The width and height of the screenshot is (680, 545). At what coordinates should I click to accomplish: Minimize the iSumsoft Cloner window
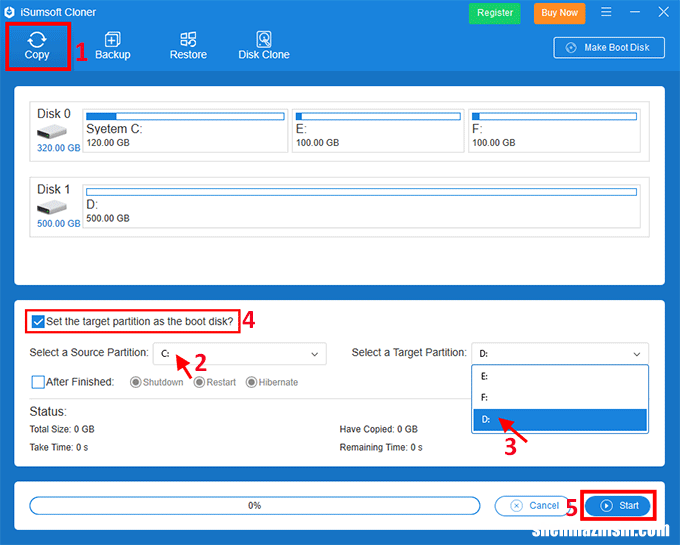point(635,12)
